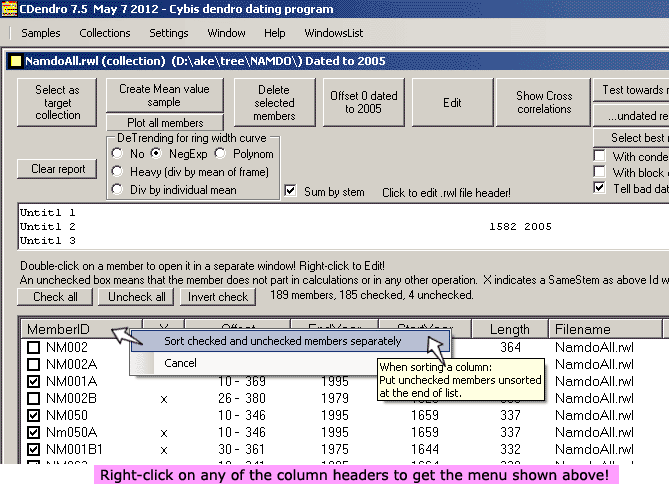Click the Edit button
The image size is (669, 484).
(452, 102)
